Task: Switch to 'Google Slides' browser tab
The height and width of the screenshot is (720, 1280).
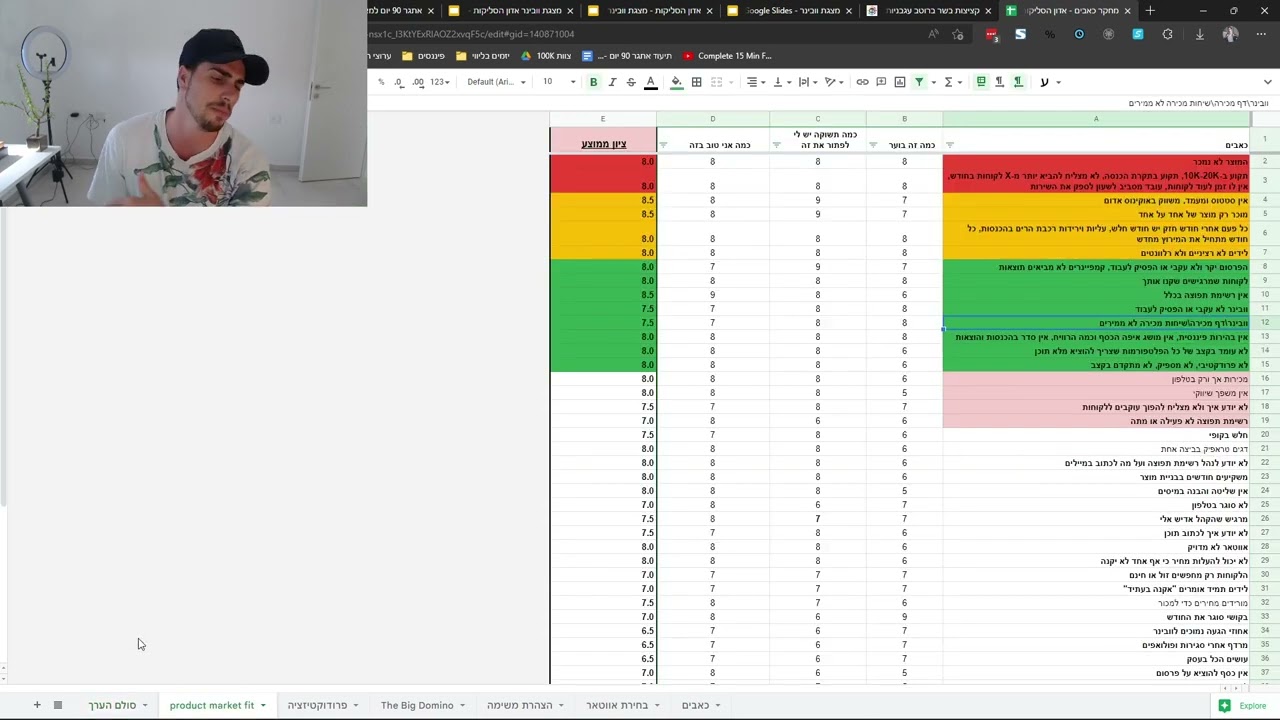Action: tap(790, 11)
